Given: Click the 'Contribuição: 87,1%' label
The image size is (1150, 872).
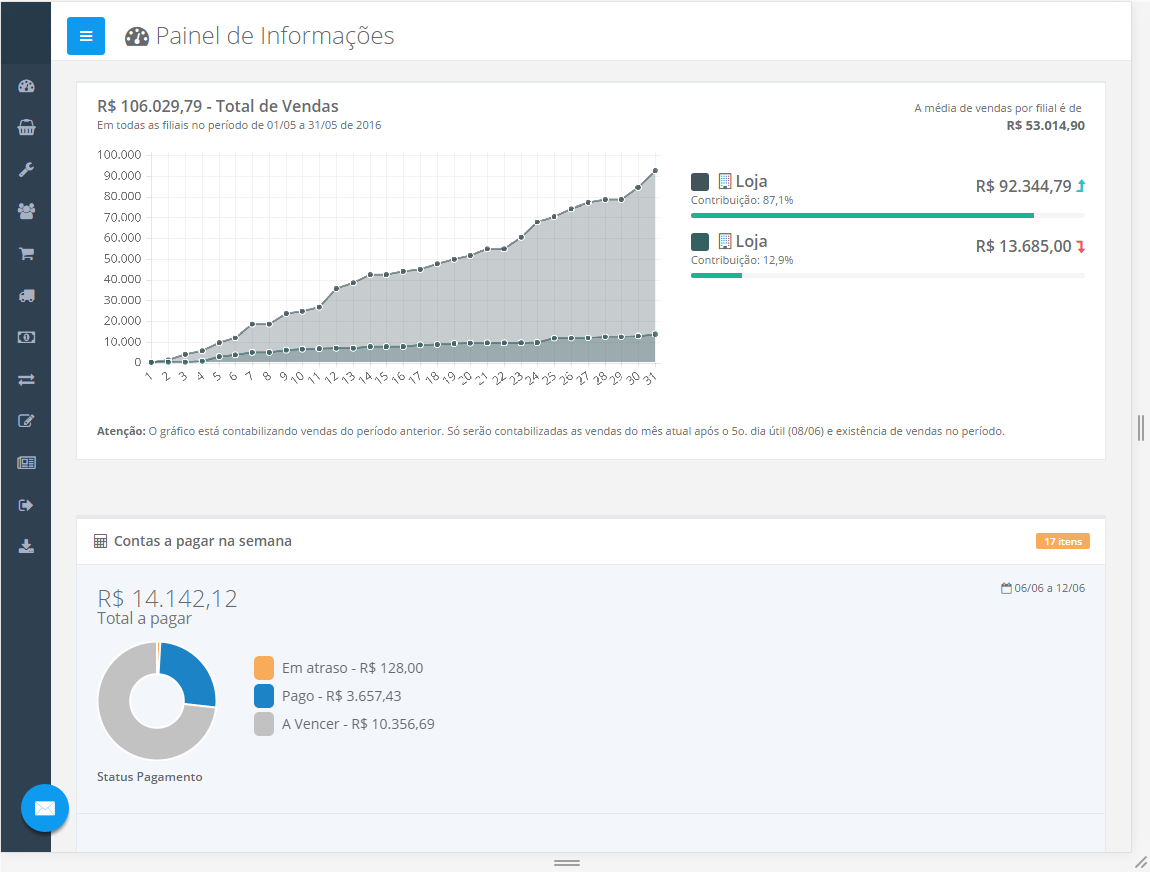Looking at the screenshot, I should pyautogui.click(x=741, y=200).
